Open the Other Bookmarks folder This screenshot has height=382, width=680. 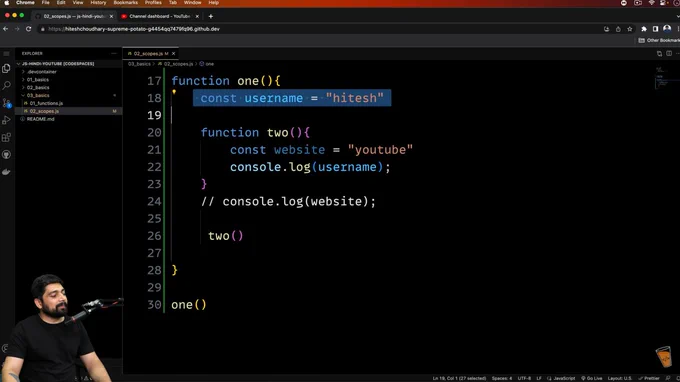(659, 40)
